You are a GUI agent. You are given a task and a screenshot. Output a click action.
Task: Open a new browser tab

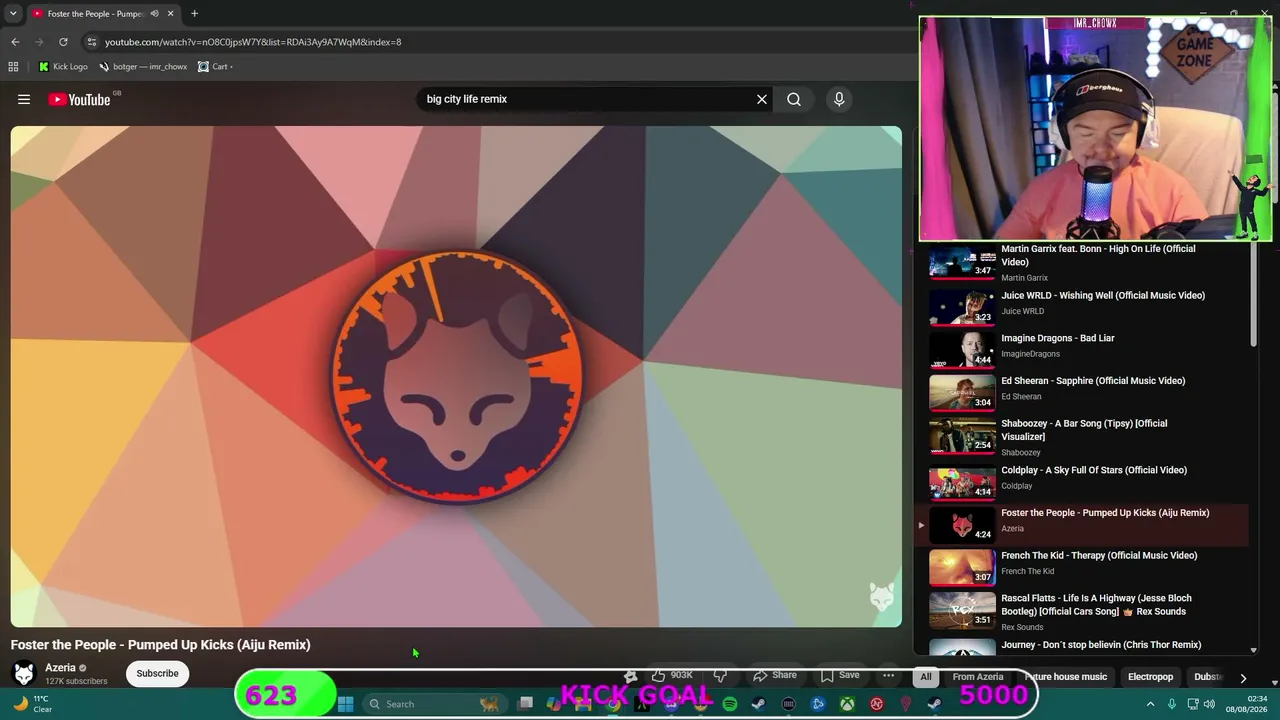coord(194,14)
